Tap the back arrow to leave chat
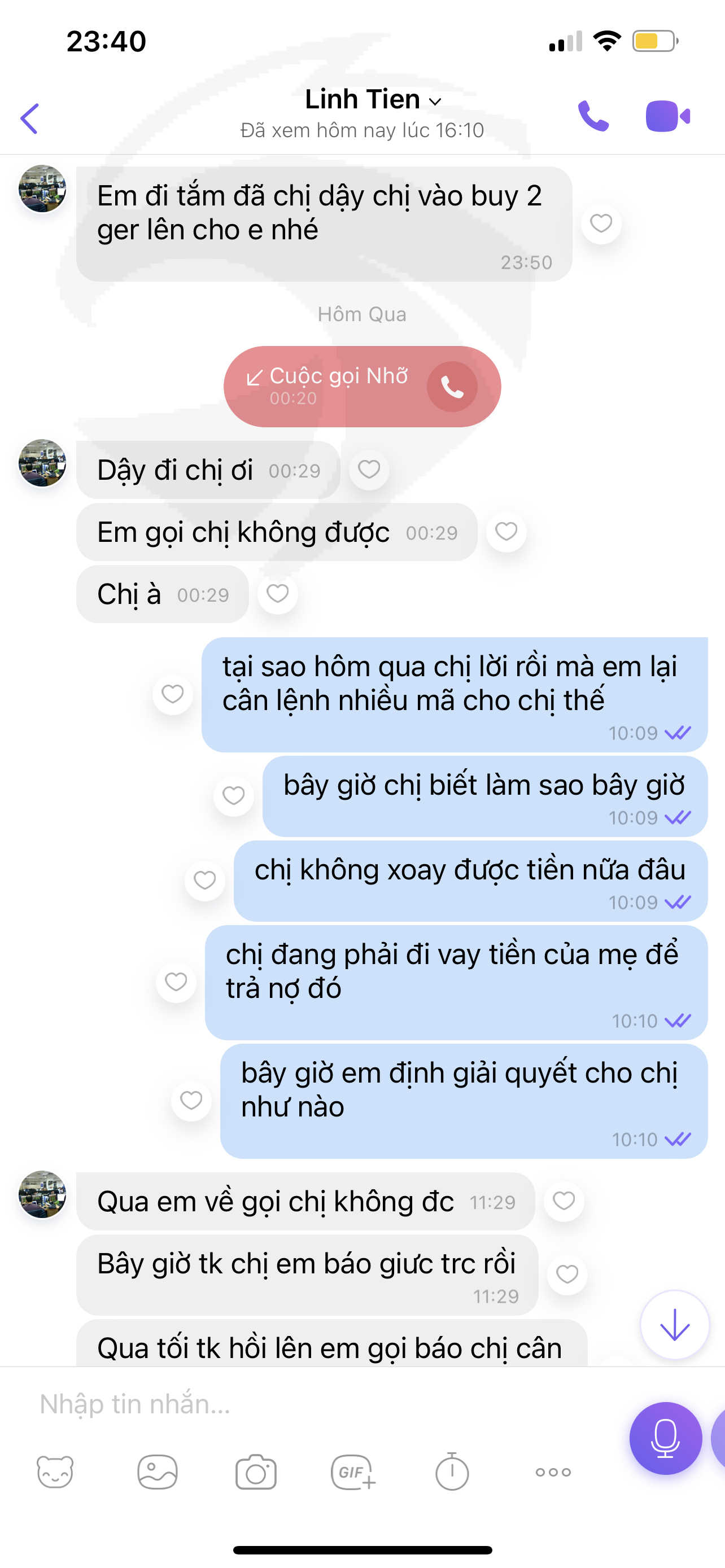The width and height of the screenshot is (725, 1568). coord(29,118)
